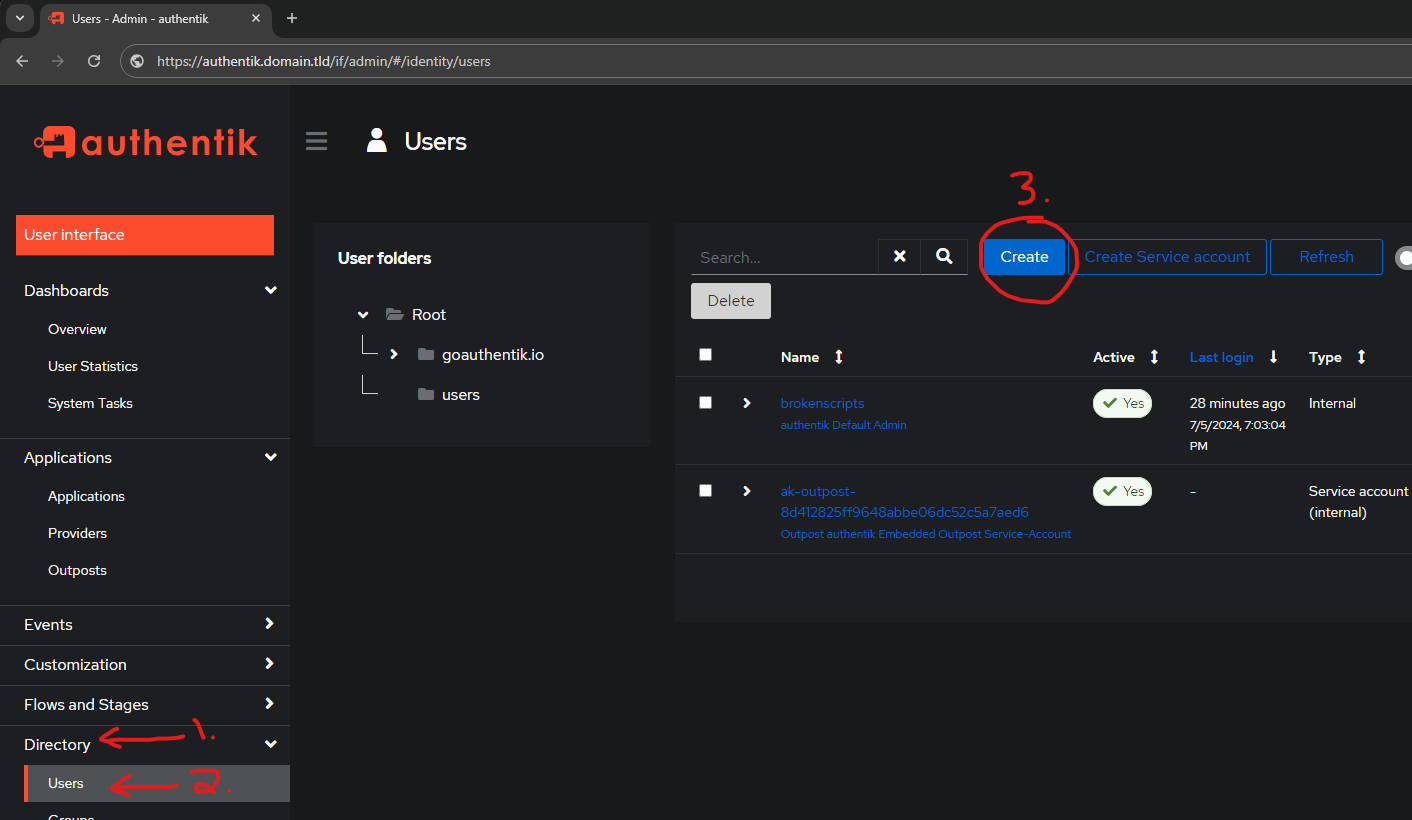1412x820 pixels.
Task: Expand the Customization sidebar section
Action: point(269,664)
